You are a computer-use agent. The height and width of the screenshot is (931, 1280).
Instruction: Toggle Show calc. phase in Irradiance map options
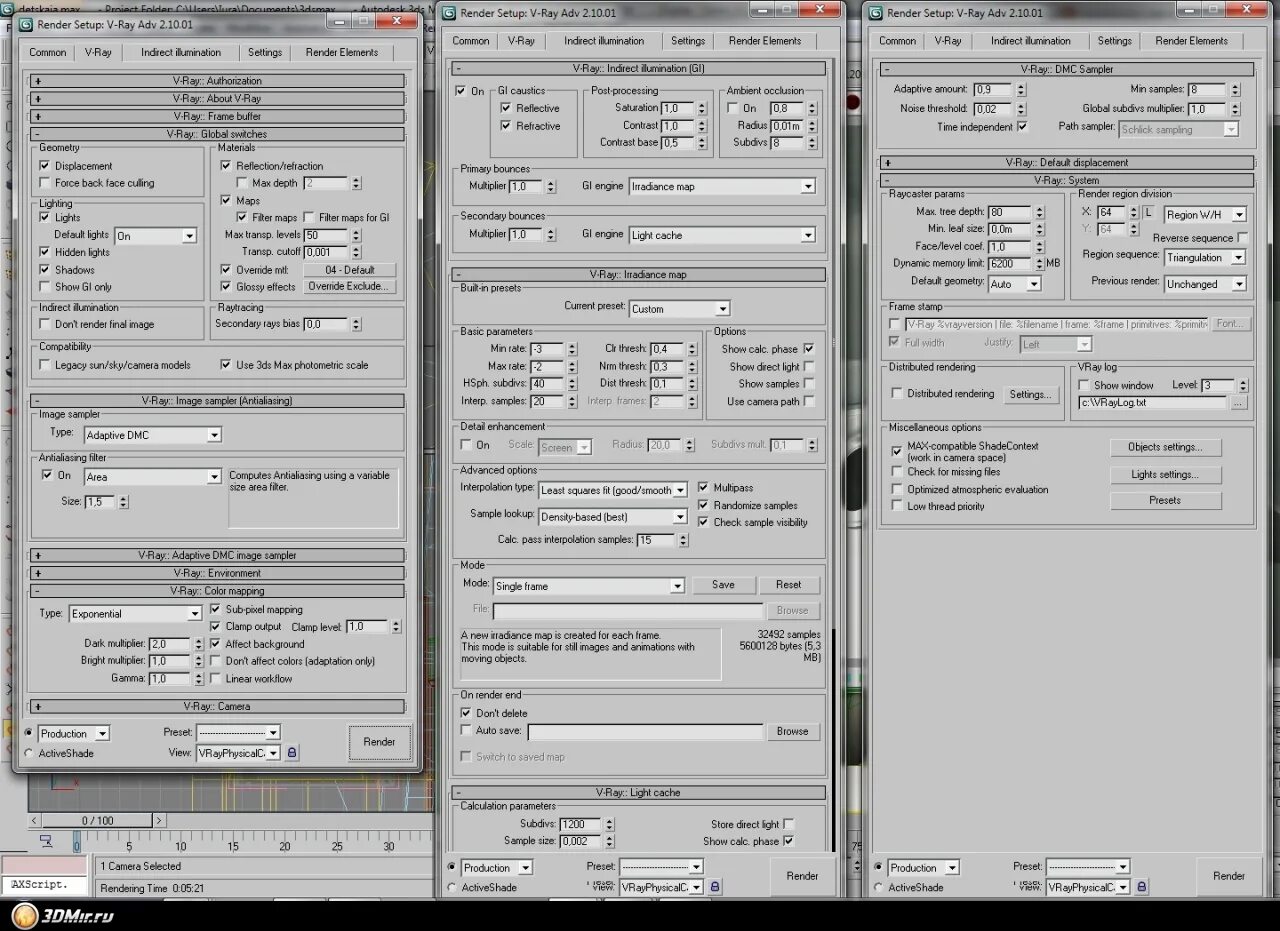[808, 349]
